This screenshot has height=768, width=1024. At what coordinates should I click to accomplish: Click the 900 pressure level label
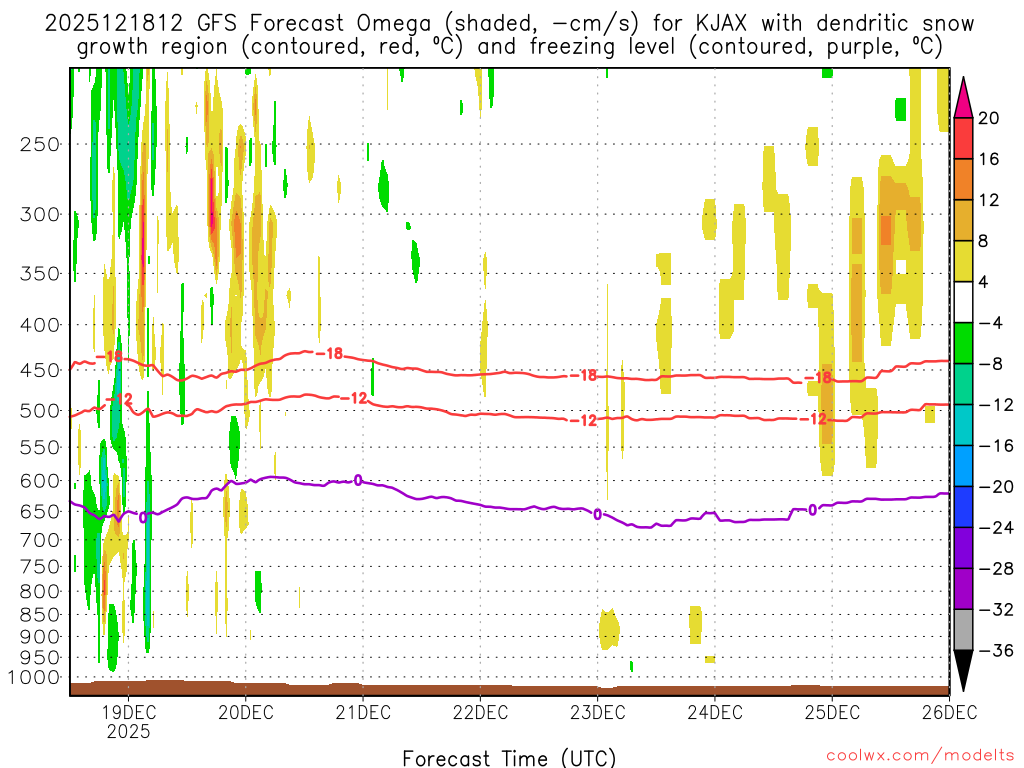click(40, 637)
